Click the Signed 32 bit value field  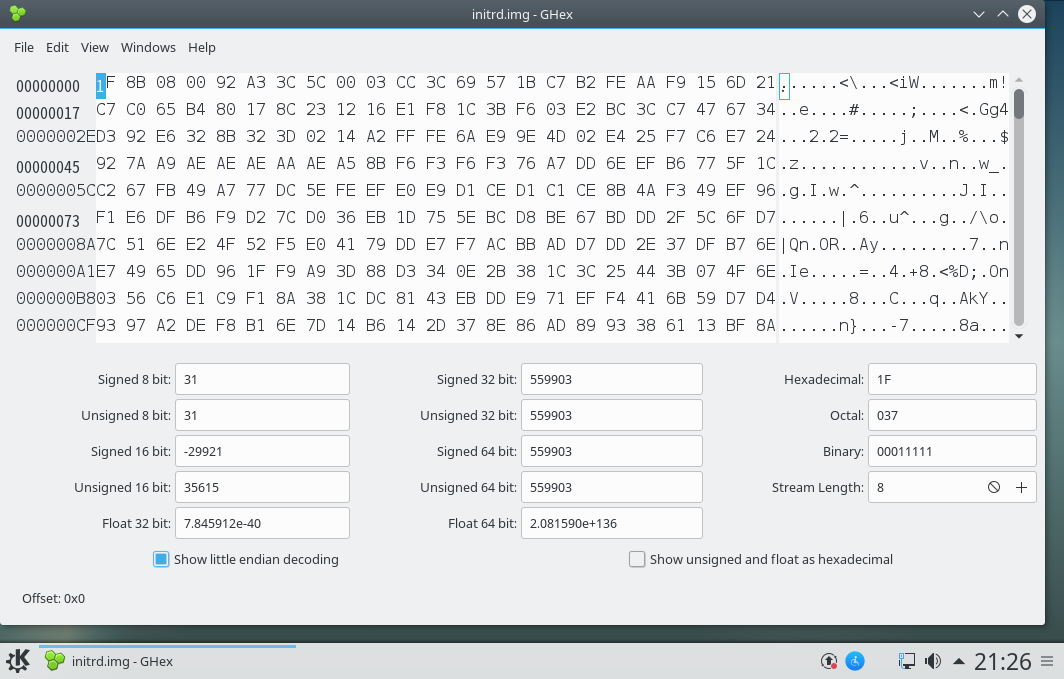[610, 379]
